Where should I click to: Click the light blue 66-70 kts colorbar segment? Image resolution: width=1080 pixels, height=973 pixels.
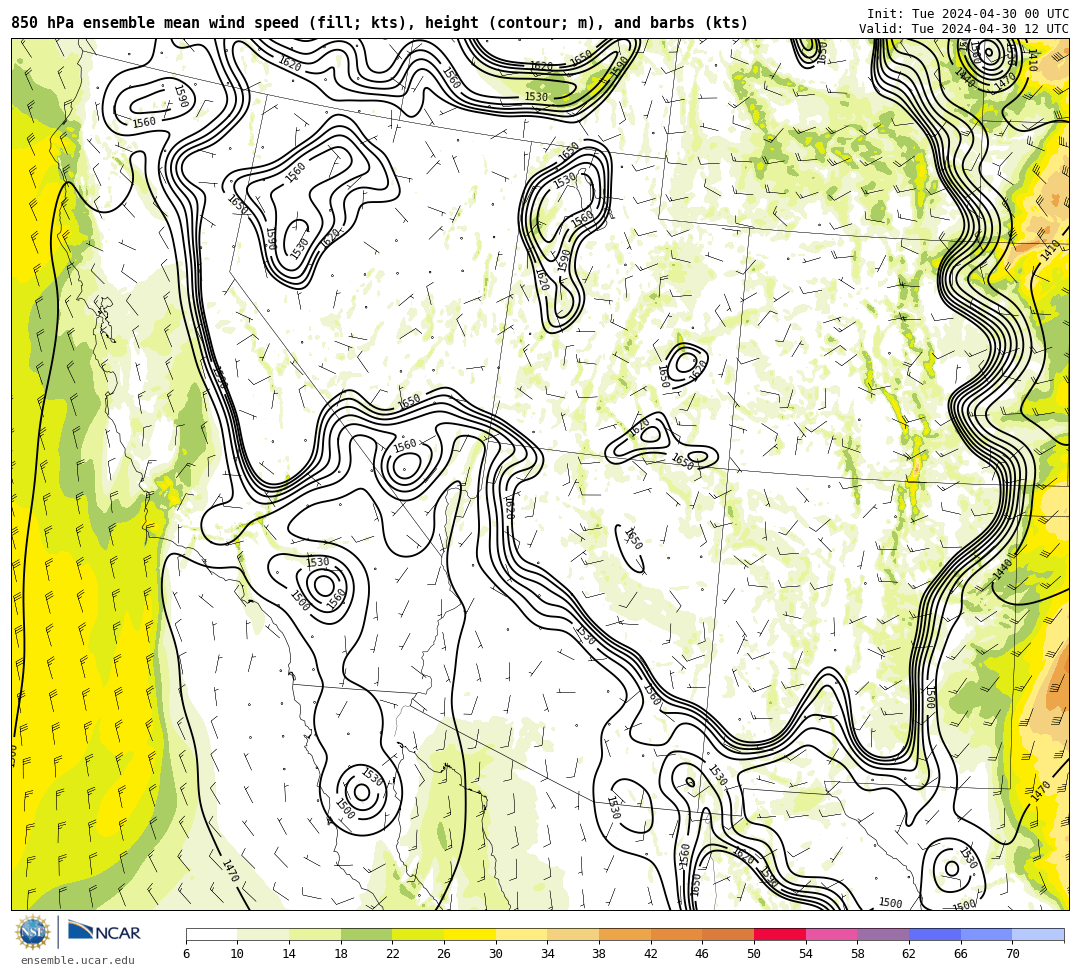tap(986, 934)
